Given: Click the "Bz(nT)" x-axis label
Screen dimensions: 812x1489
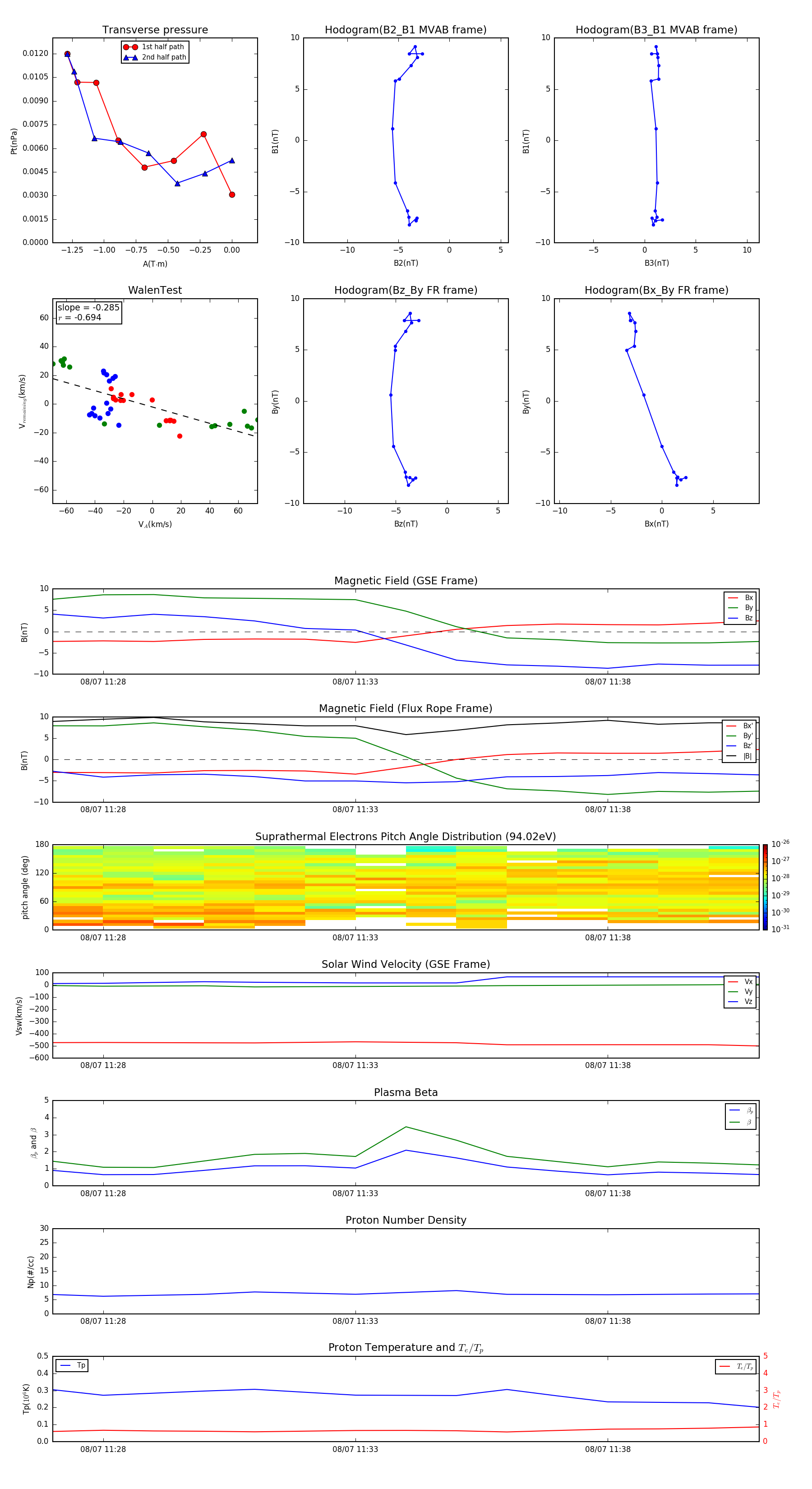Looking at the screenshot, I should [x=406, y=524].
